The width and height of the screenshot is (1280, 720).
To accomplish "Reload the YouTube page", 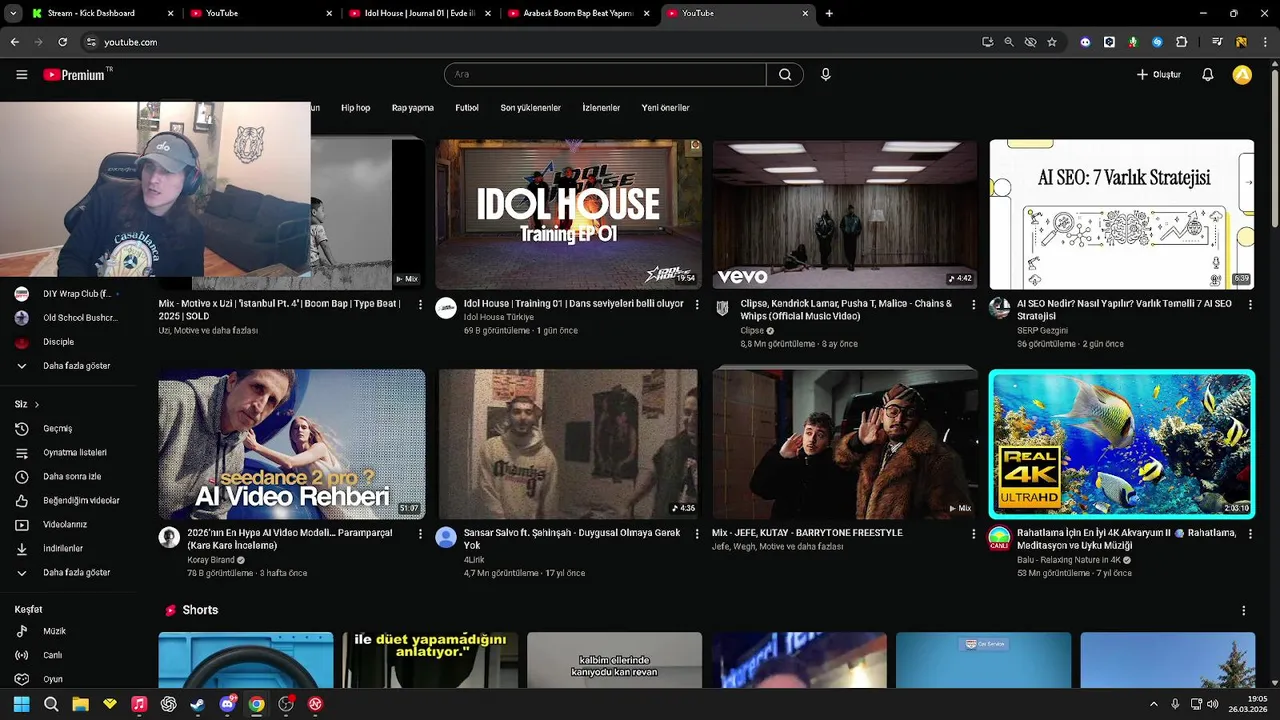I will pos(62,42).
